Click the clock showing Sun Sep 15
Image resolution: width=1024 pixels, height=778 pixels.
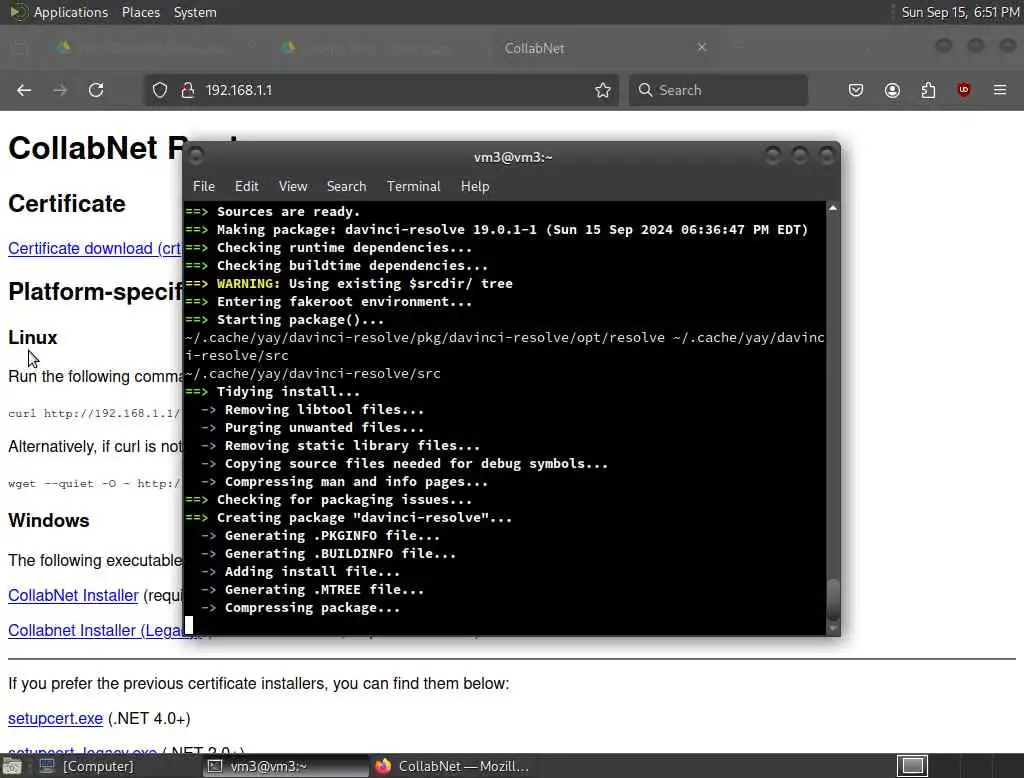click(x=960, y=12)
